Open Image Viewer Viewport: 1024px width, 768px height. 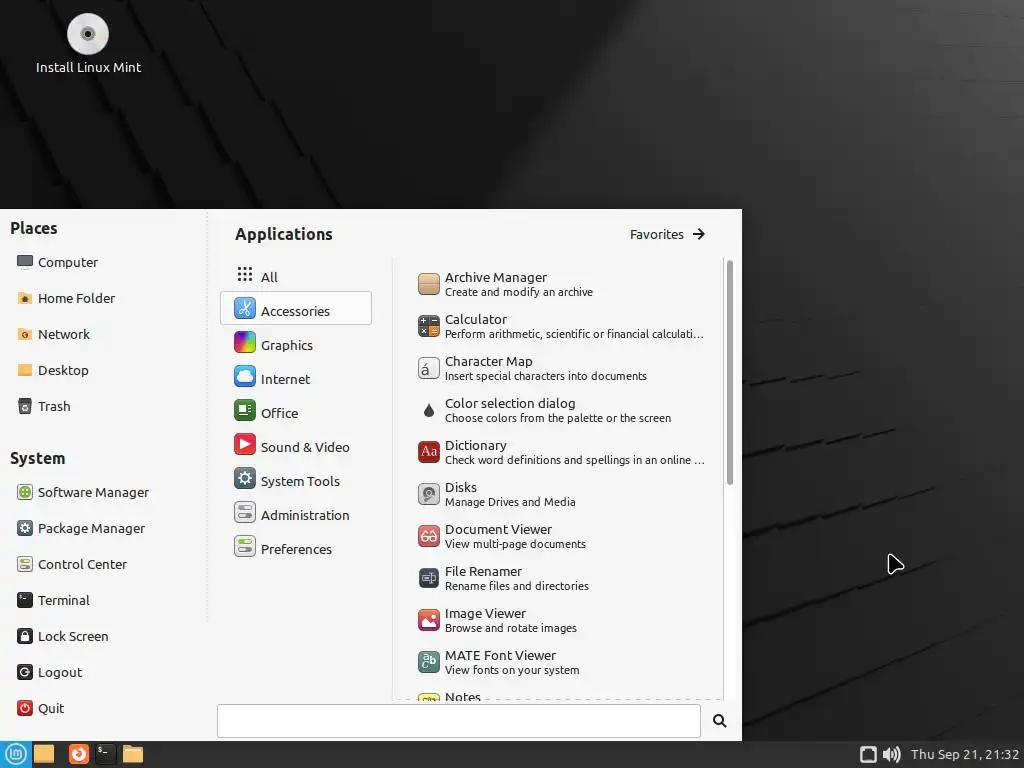click(562, 620)
